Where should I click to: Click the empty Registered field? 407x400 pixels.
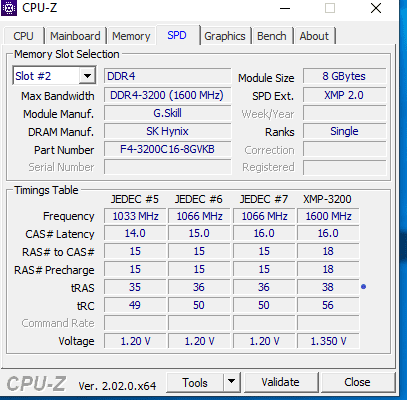[x=344, y=167]
